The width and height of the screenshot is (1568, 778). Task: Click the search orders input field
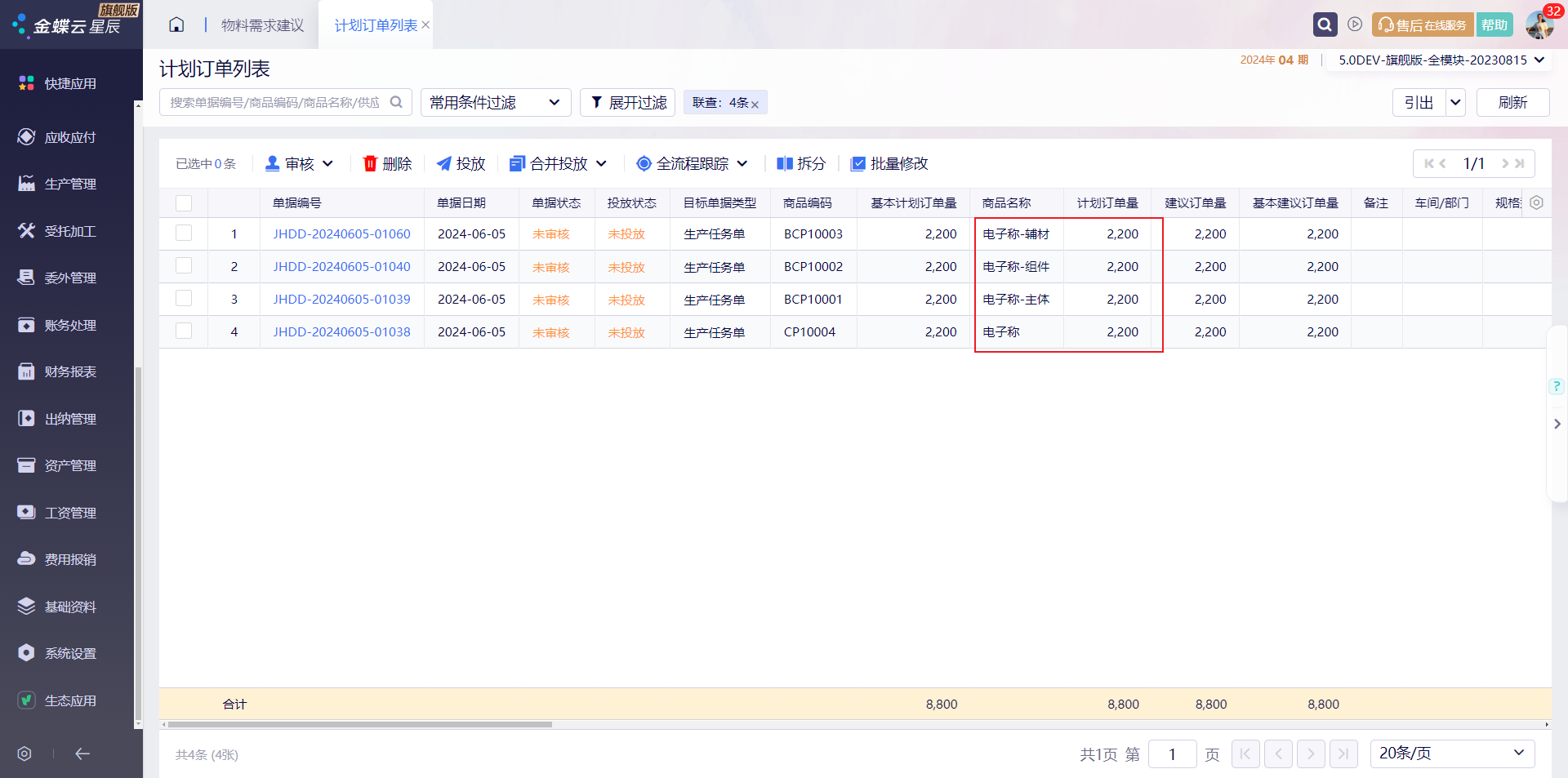coord(285,102)
